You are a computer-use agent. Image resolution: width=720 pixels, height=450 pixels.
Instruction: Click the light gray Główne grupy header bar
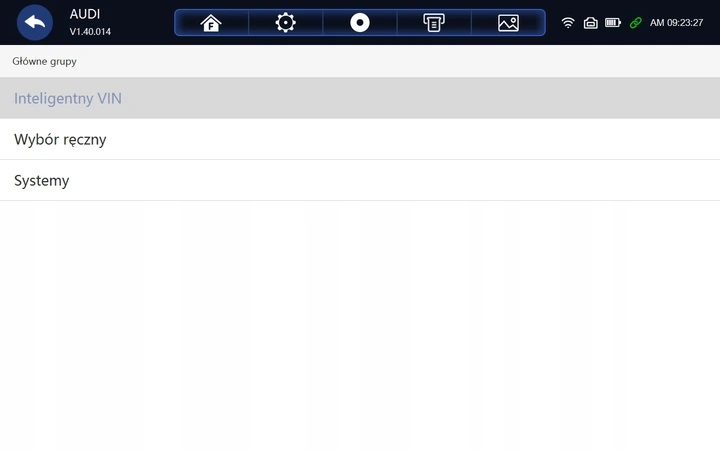(x=360, y=61)
